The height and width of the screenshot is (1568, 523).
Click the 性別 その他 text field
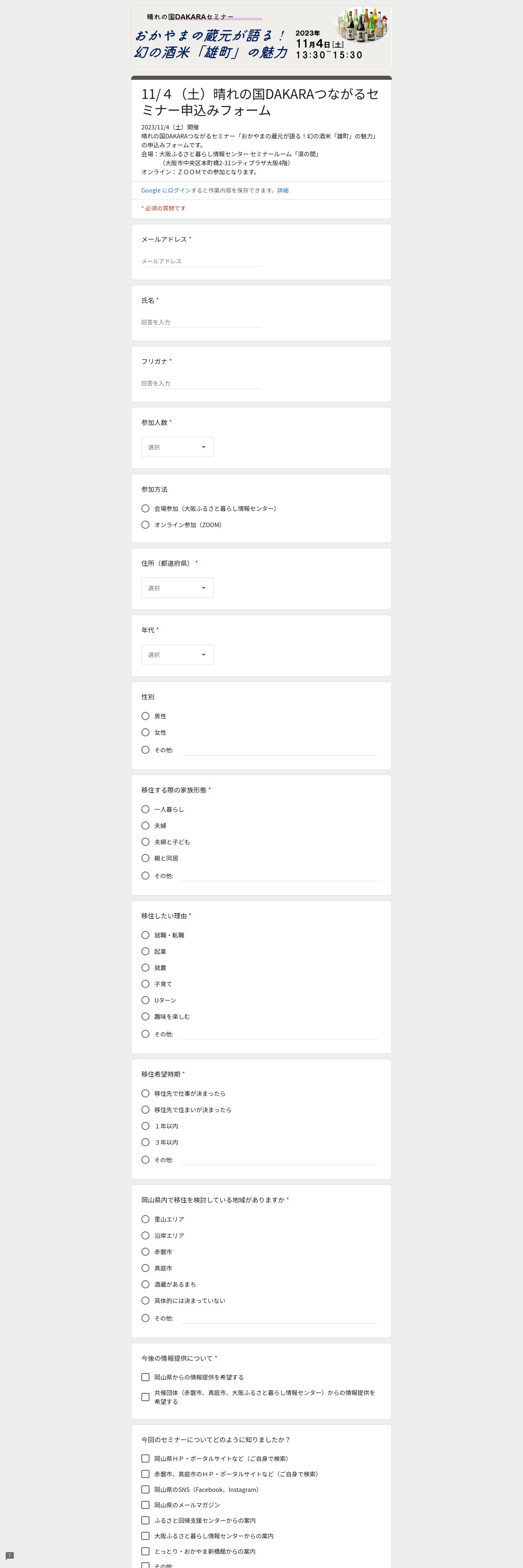click(x=280, y=750)
